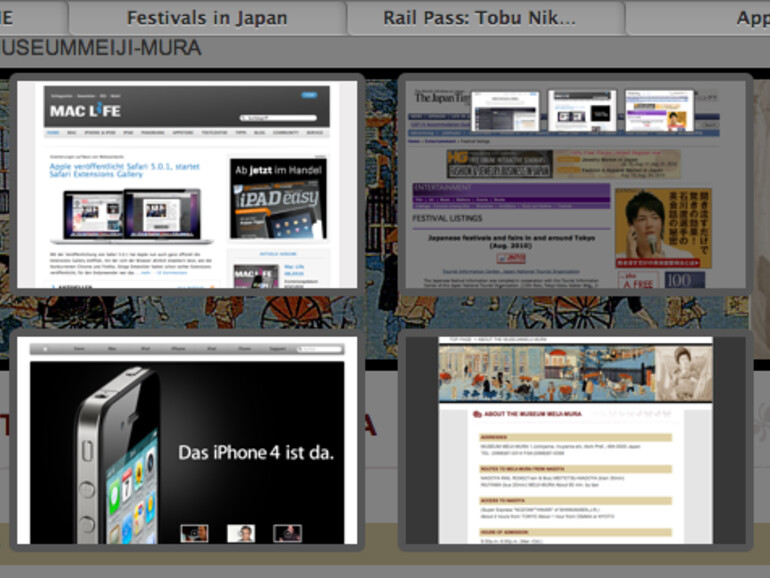Open the Japan Times festival listings thumbnail
The width and height of the screenshot is (770, 578).
(x=575, y=185)
